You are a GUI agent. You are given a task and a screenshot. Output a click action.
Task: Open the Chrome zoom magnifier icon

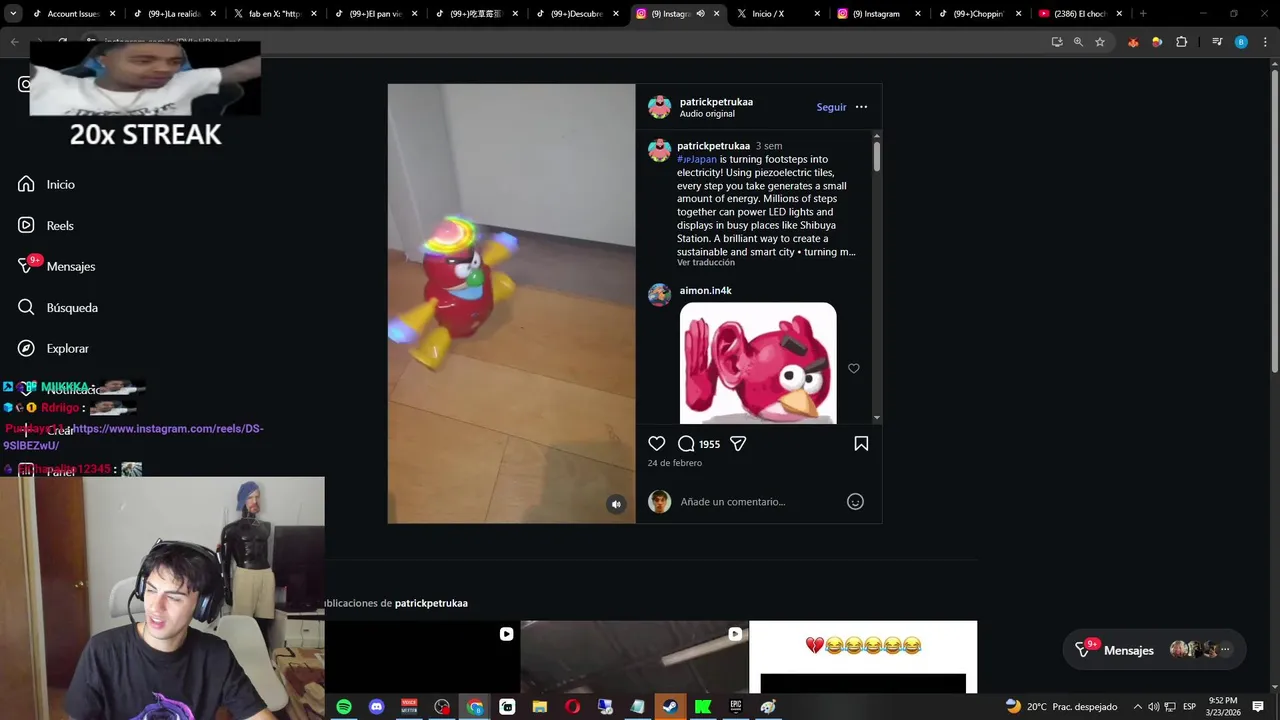(x=1078, y=42)
